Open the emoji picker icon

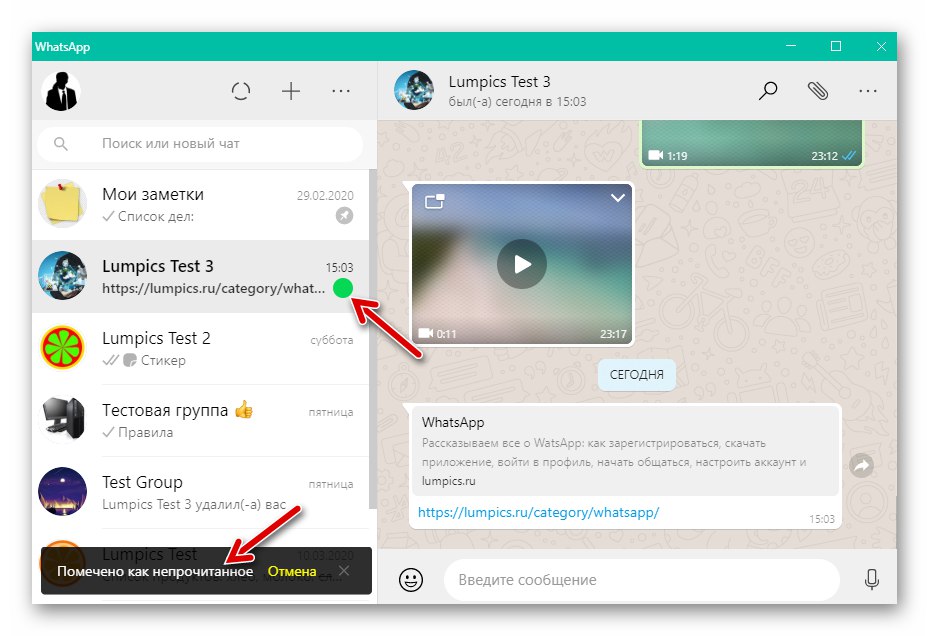click(x=410, y=580)
